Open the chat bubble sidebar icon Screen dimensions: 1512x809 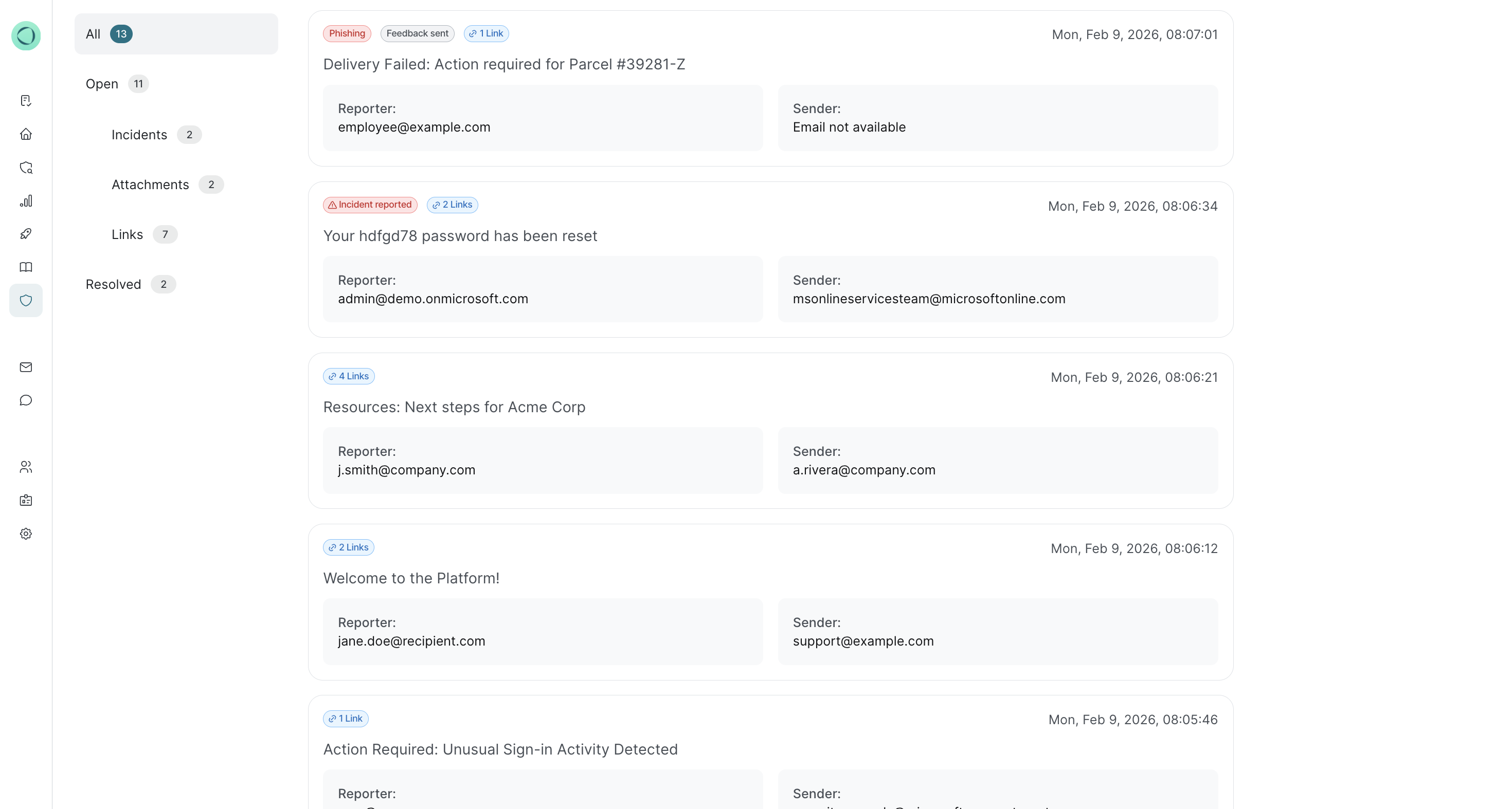click(26, 401)
